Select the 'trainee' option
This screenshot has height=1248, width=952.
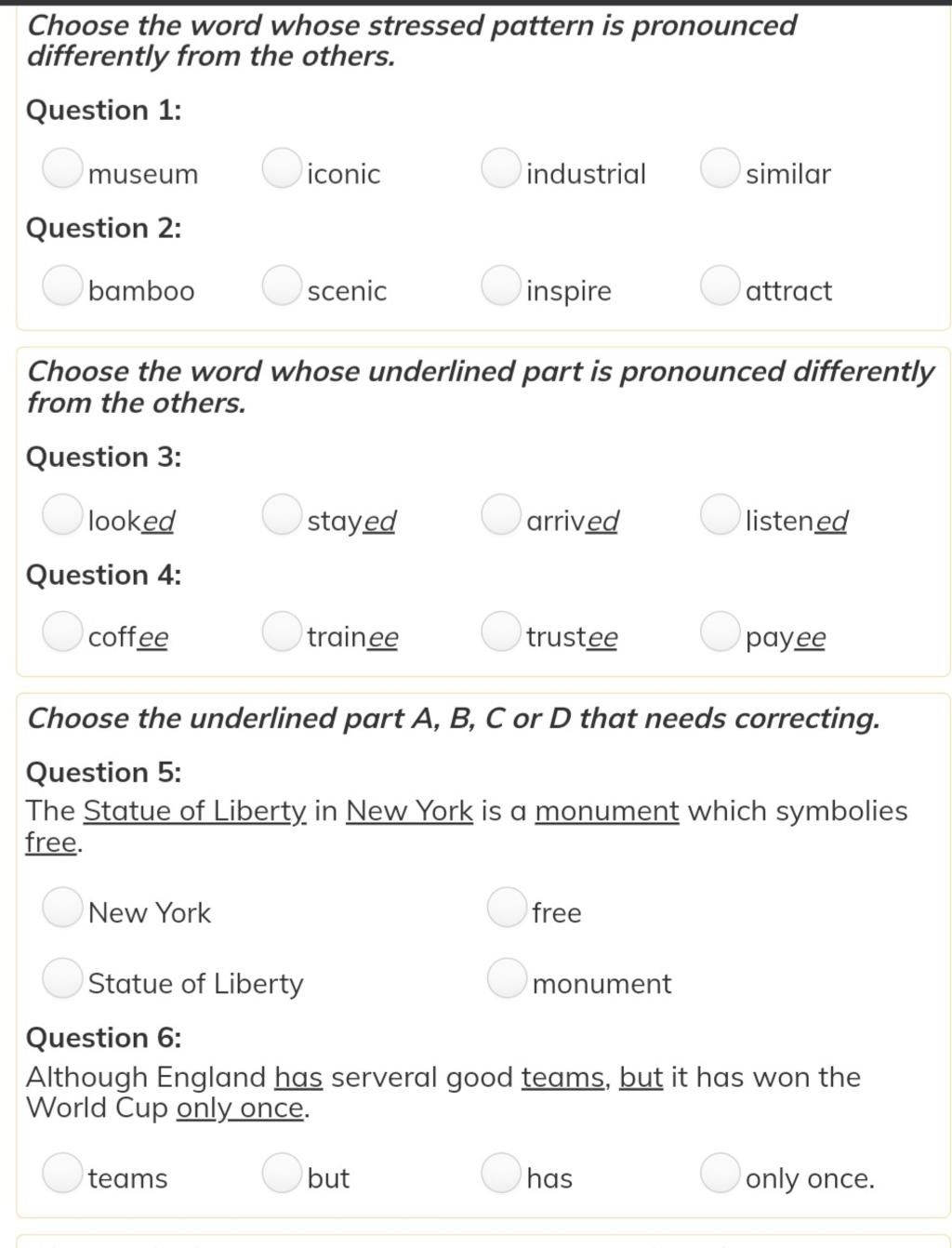coord(282,631)
